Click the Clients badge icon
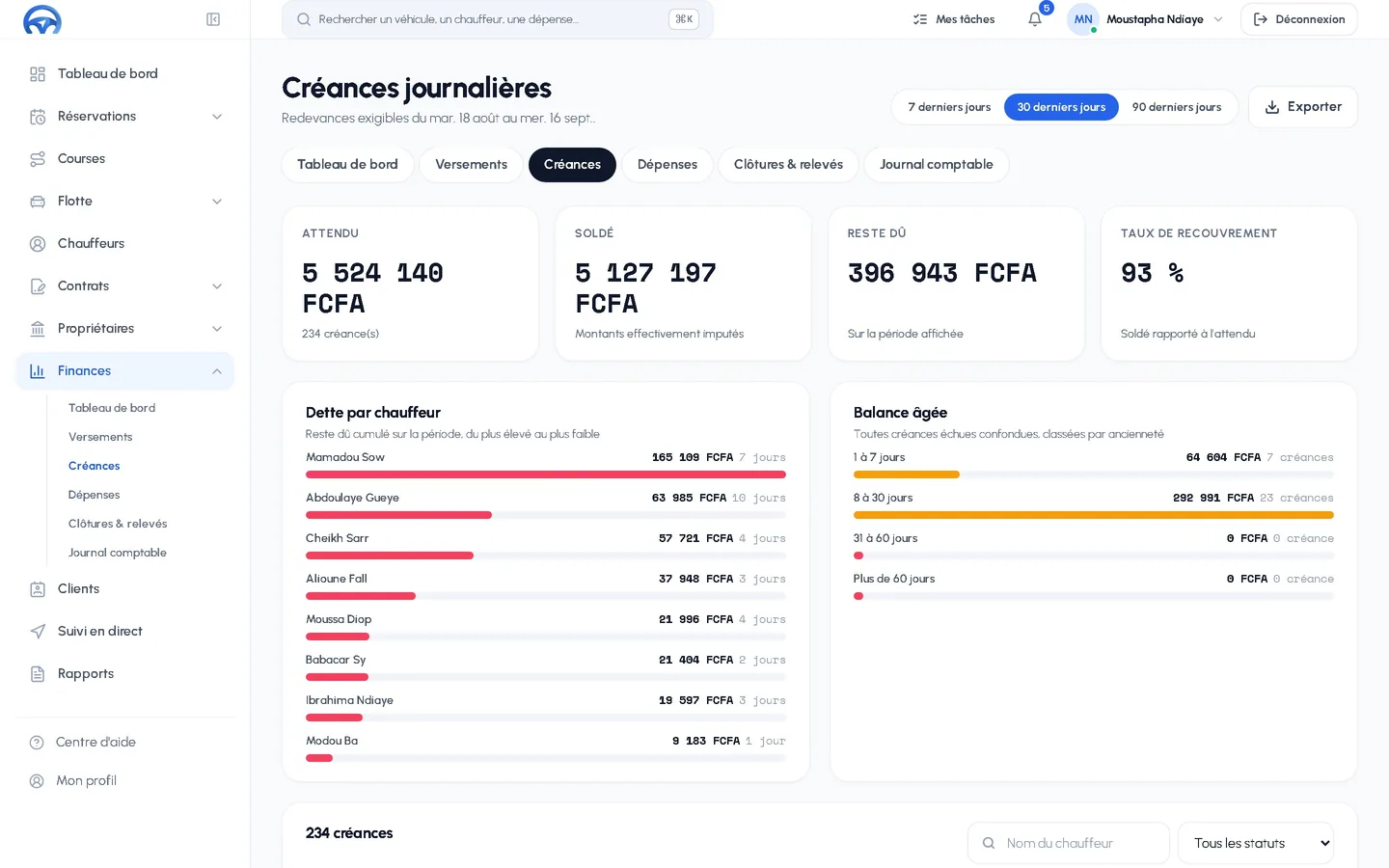Viewport: 1389px width, 868px height. click(38, 589)
